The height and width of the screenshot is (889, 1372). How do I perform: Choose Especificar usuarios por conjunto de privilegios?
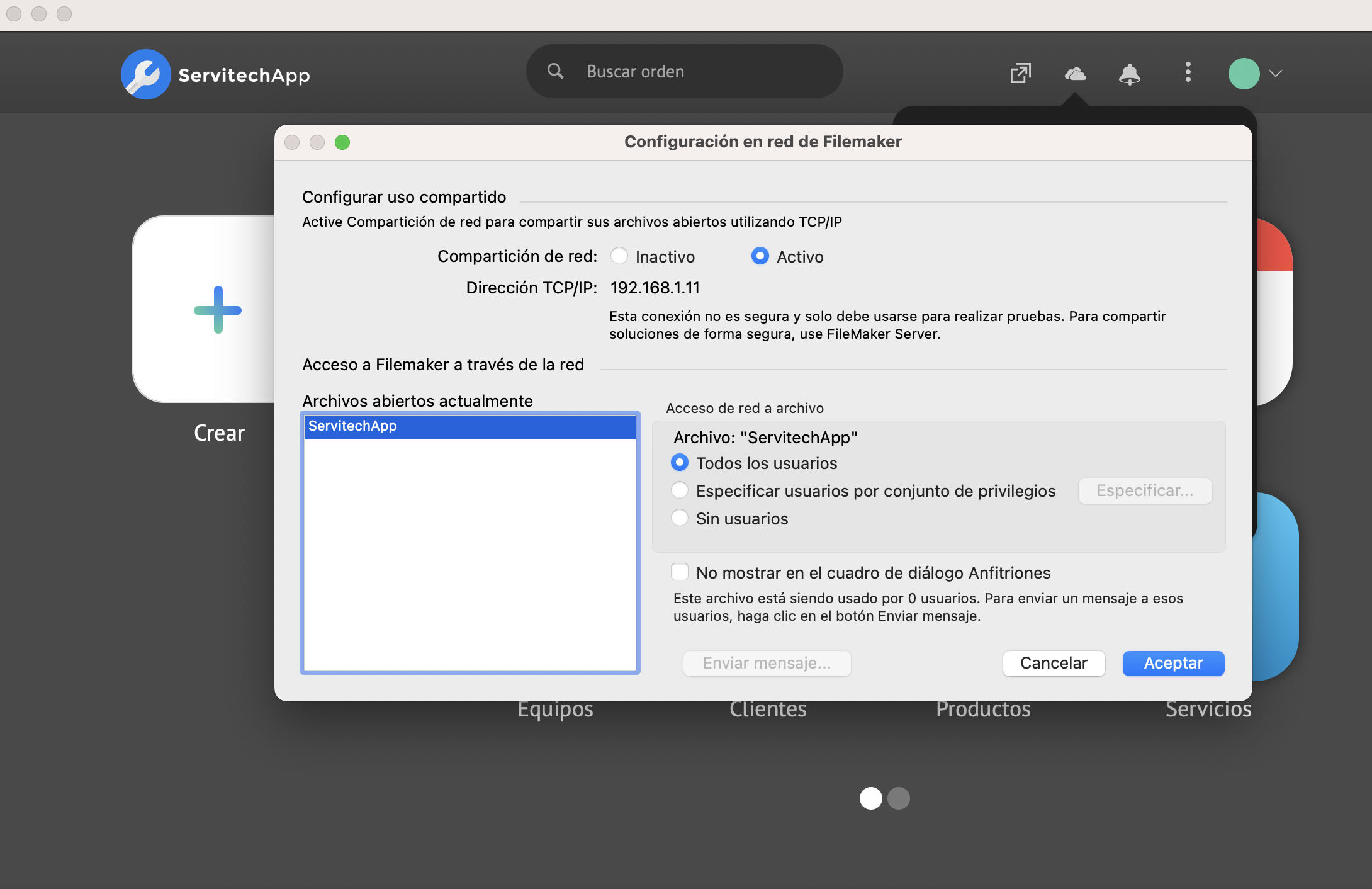680,490
